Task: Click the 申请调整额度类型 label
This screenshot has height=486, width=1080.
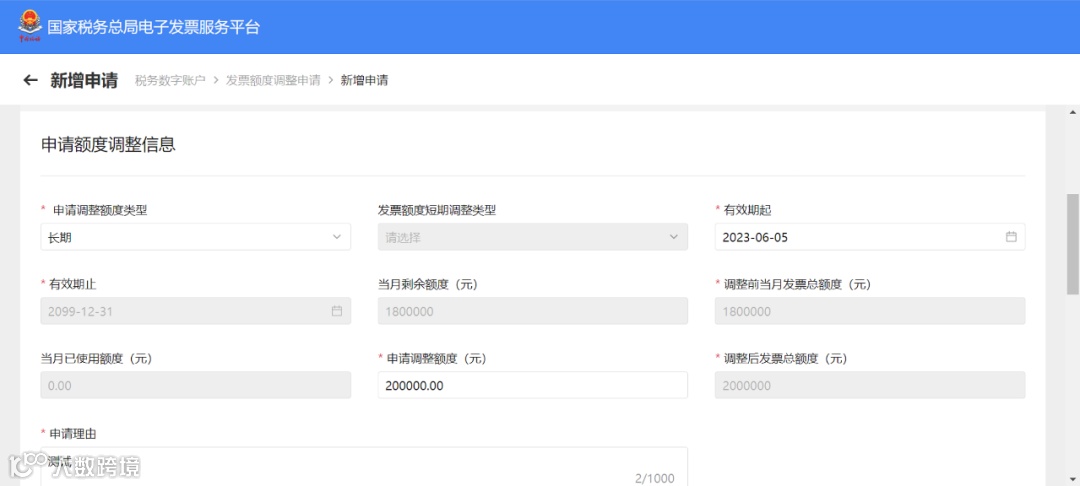Action: pos(100,211)
